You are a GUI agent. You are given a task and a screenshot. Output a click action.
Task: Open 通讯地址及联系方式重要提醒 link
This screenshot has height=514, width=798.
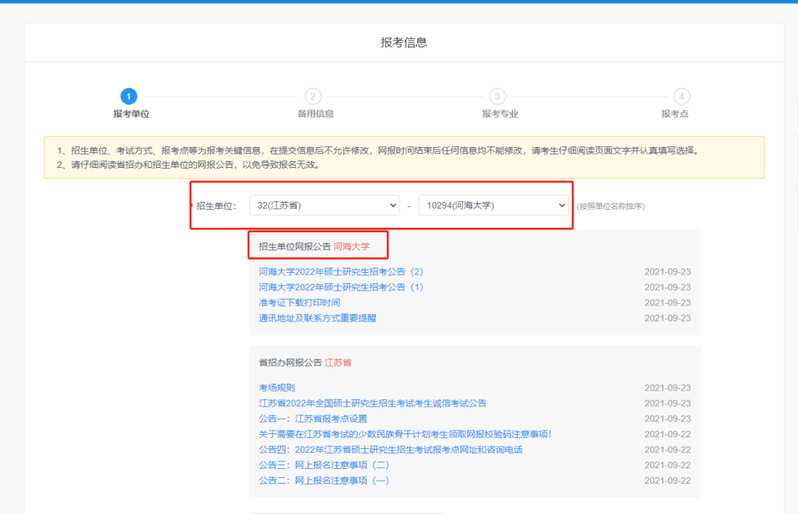click(x=317, y=318)
